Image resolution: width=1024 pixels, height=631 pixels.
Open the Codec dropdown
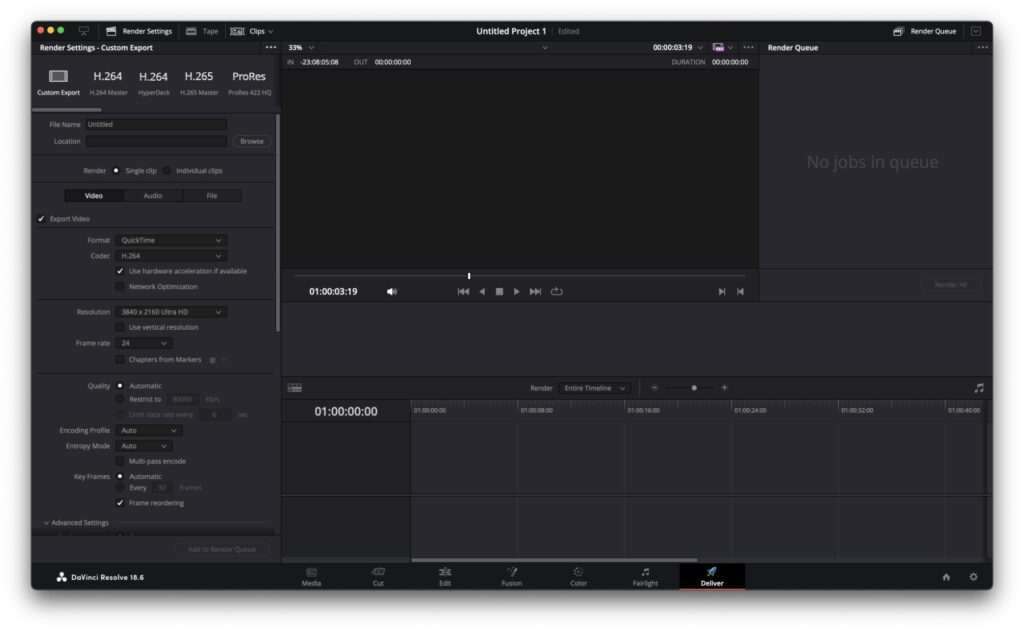click(170, 256)
